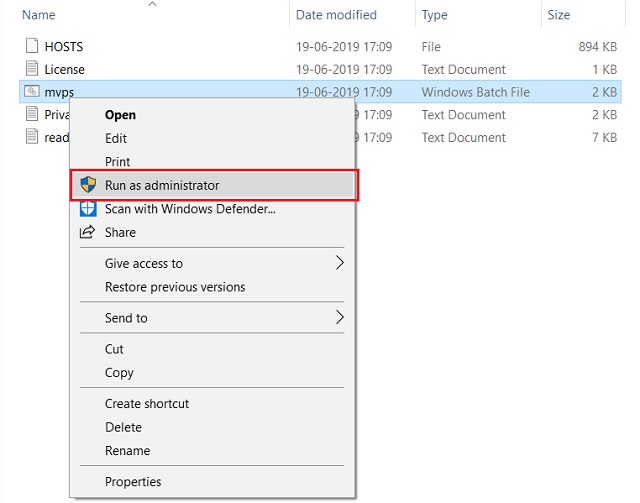Select Delete in the context menu
The width and height of the screenshot is (640, 503).
(x=124, y=427)
